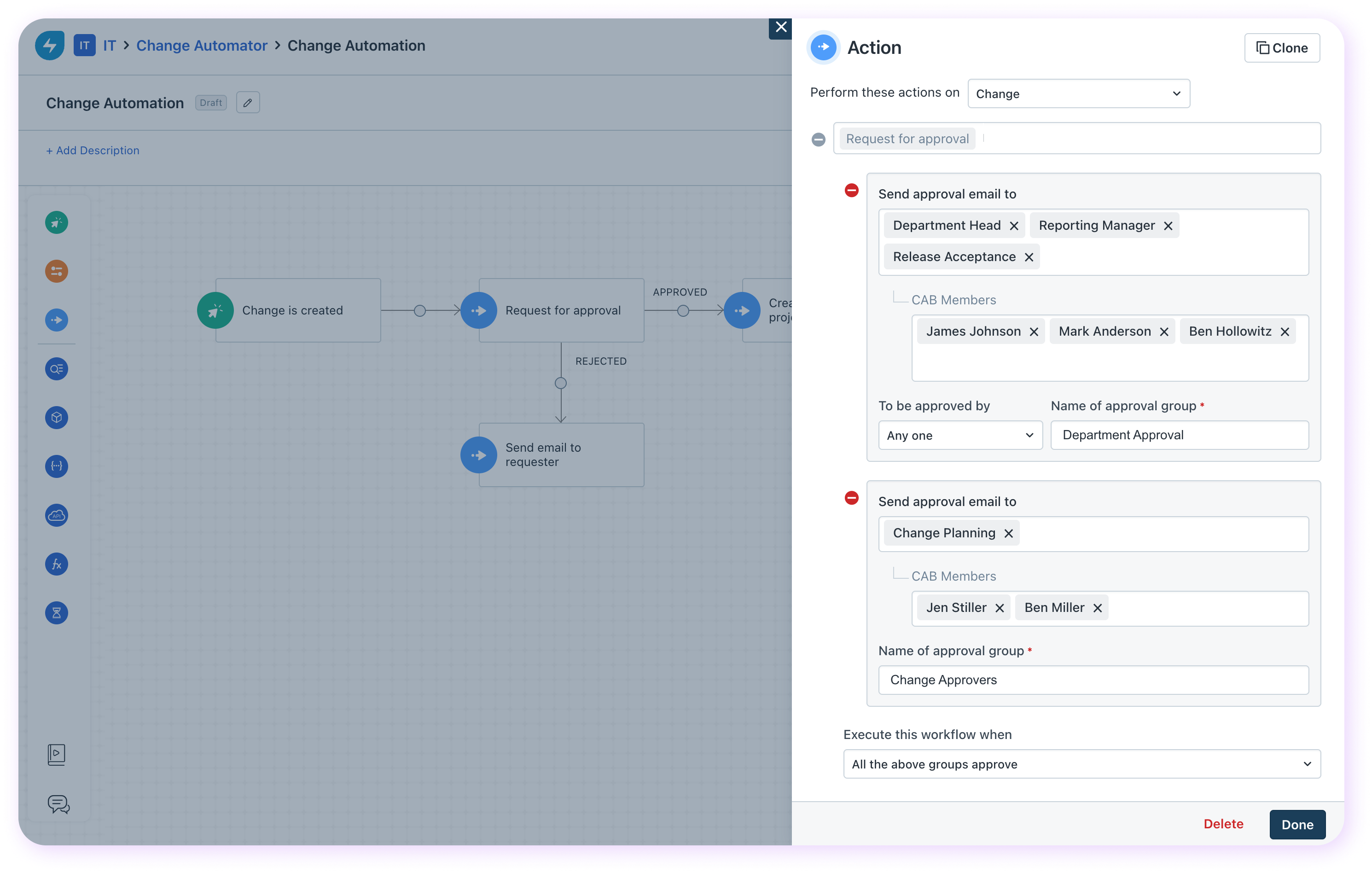Screen dimensions: 1372x873
Task: Select the fx expression builder icon
Action: pyautogui.click(x=57, y=564)
